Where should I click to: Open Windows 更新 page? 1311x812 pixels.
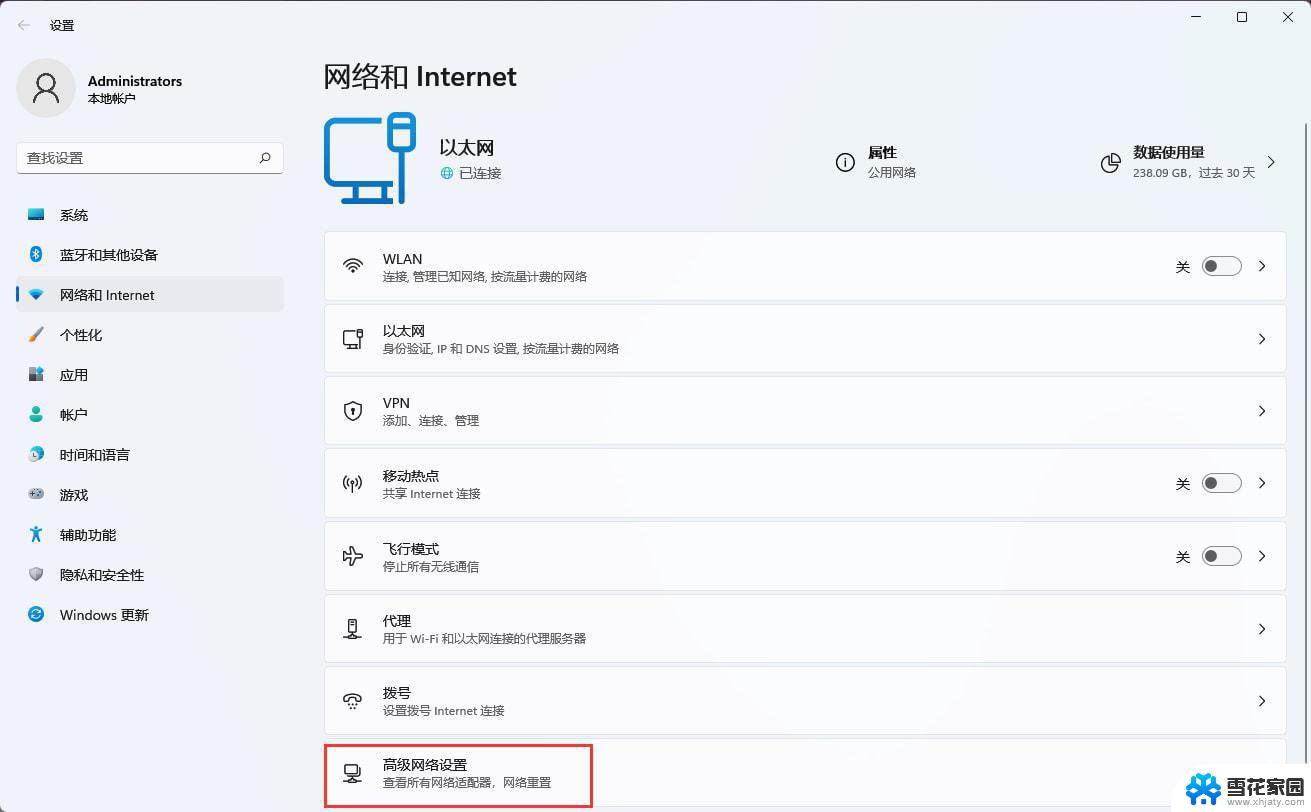click(150, 615)
